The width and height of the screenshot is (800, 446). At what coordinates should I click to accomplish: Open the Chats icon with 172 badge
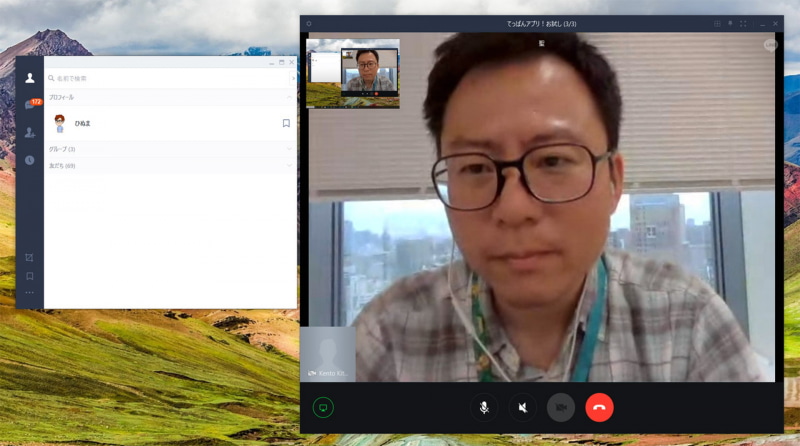click(x=32, y=105)
